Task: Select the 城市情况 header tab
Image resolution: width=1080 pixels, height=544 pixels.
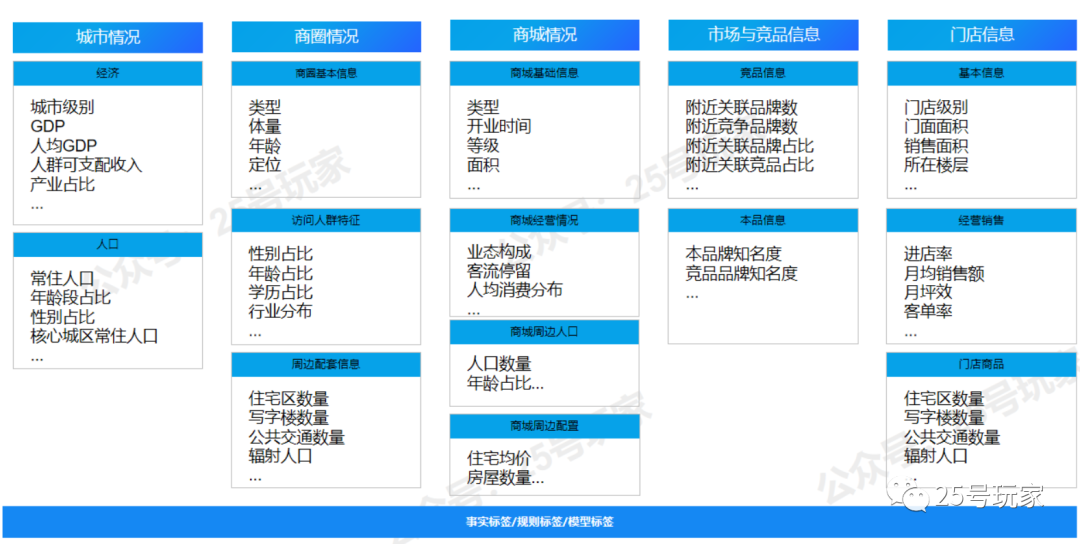Action: (108, 37)
